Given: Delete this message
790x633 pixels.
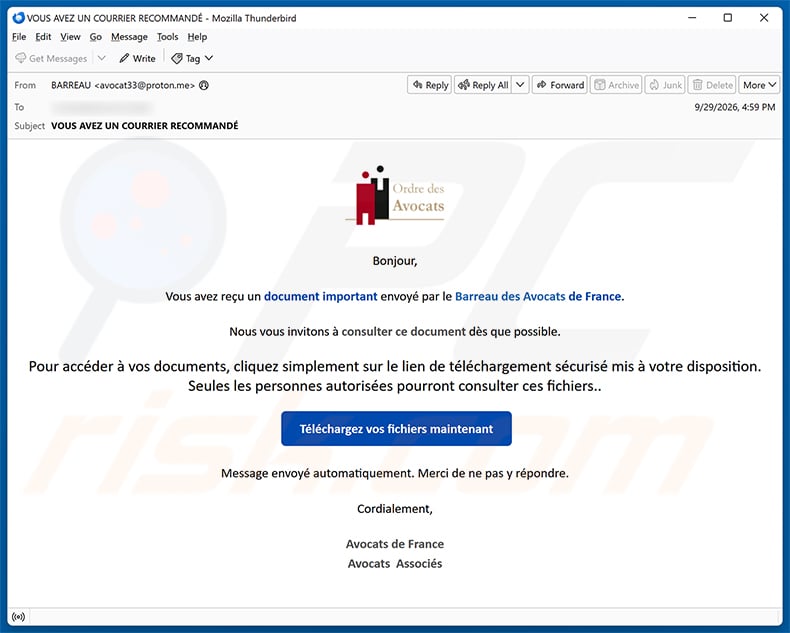Looking at the screenshot, I should [x=712, y=85].
